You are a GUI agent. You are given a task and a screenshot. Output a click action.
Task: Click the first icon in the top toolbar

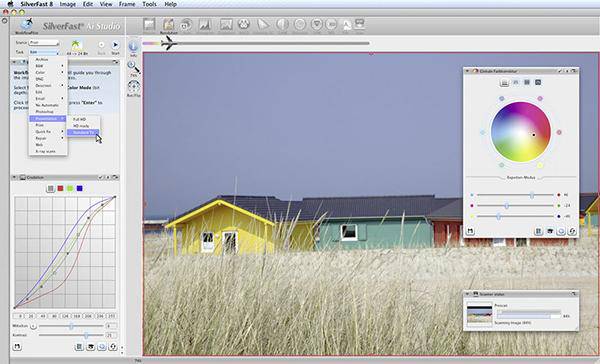[149, 24]
